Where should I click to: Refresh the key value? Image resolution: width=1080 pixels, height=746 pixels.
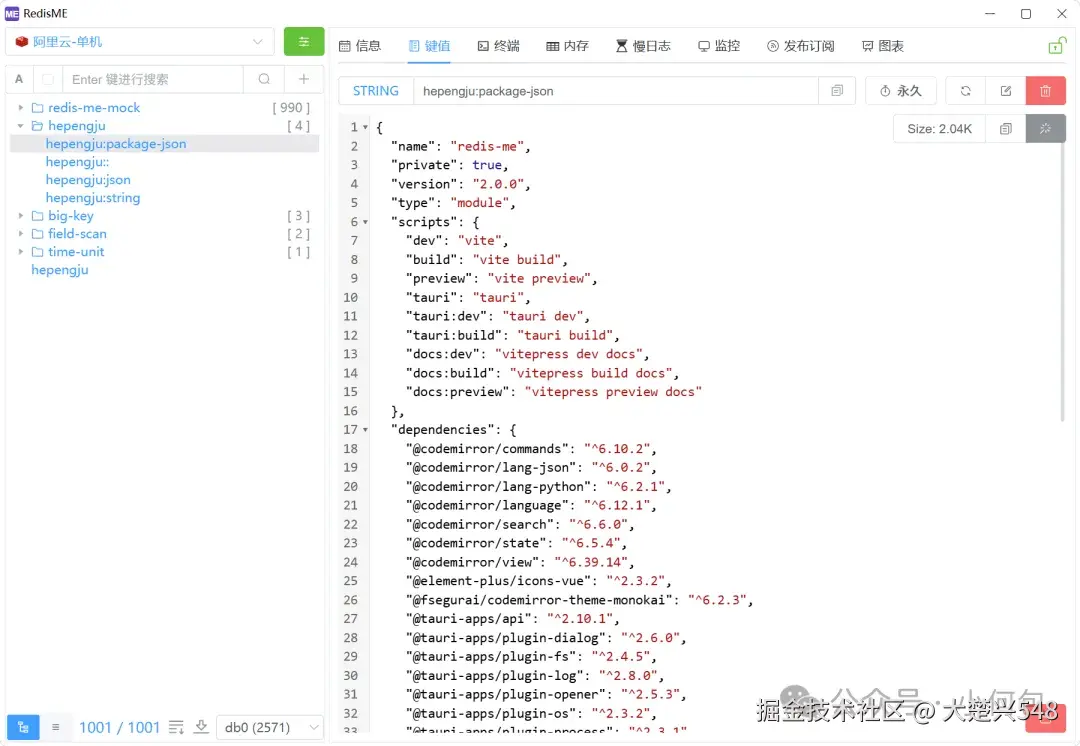[x=965, y=91]
